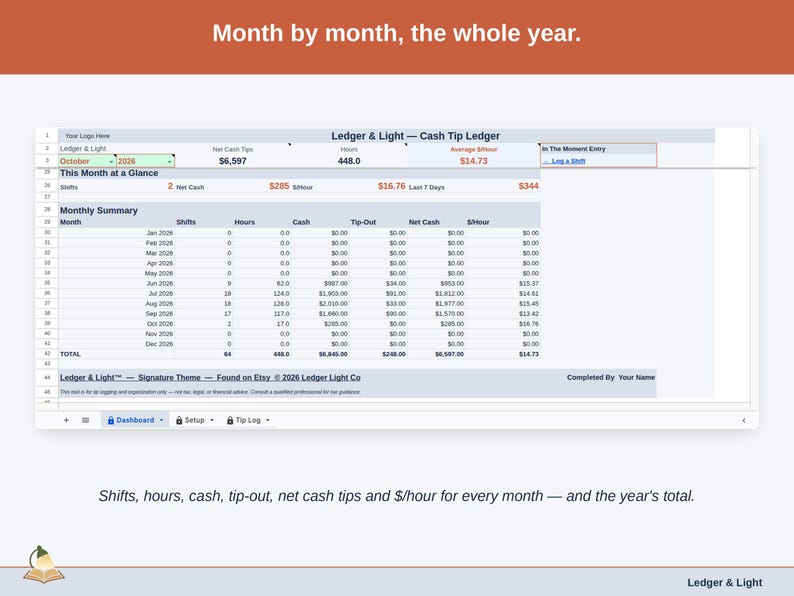Screen dimensions: 794x596
Task: Open Tip Log tab options arrow
Action: point(267,420)
